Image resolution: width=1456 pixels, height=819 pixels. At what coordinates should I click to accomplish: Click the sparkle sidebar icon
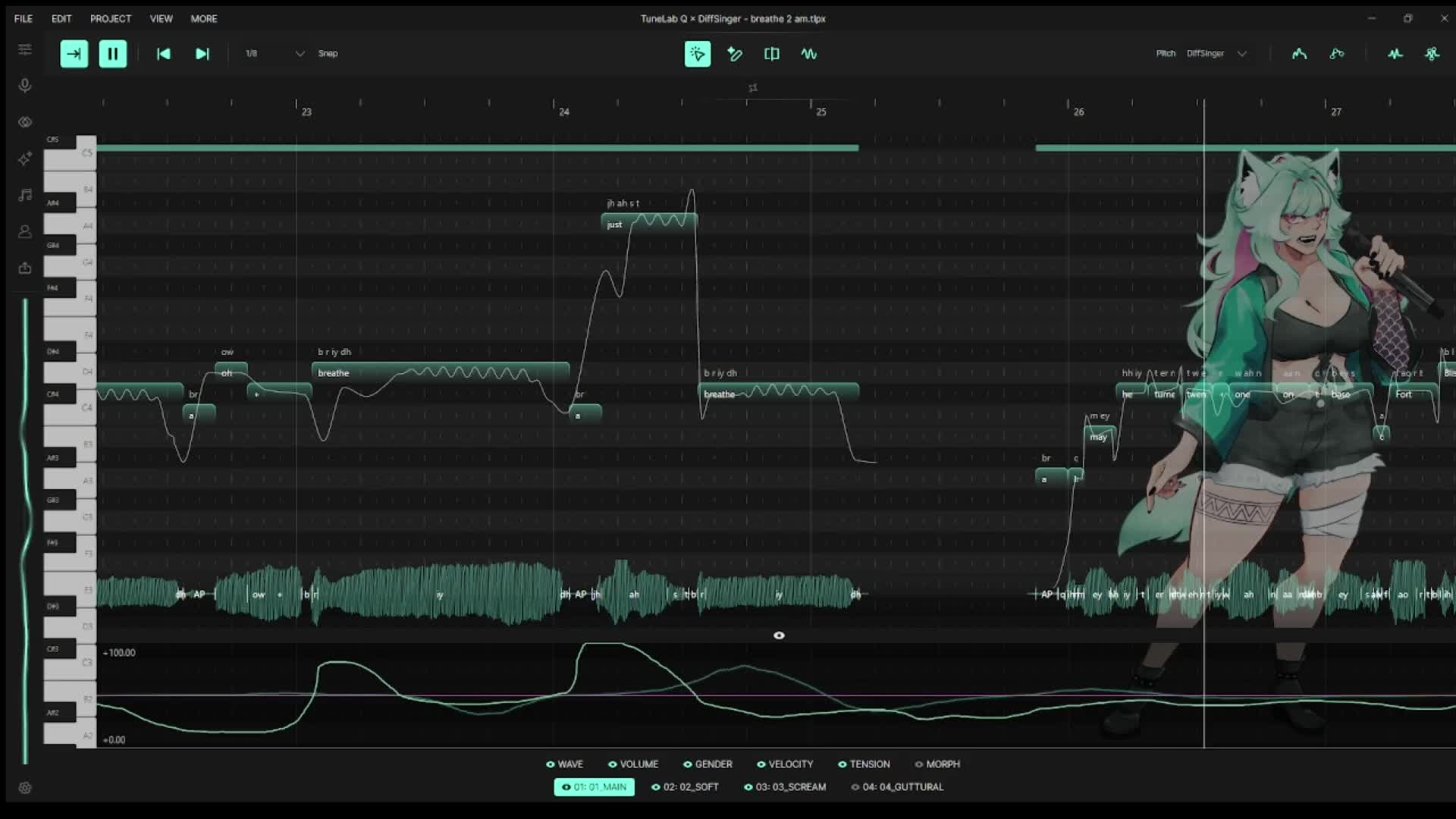coord(25,158)
